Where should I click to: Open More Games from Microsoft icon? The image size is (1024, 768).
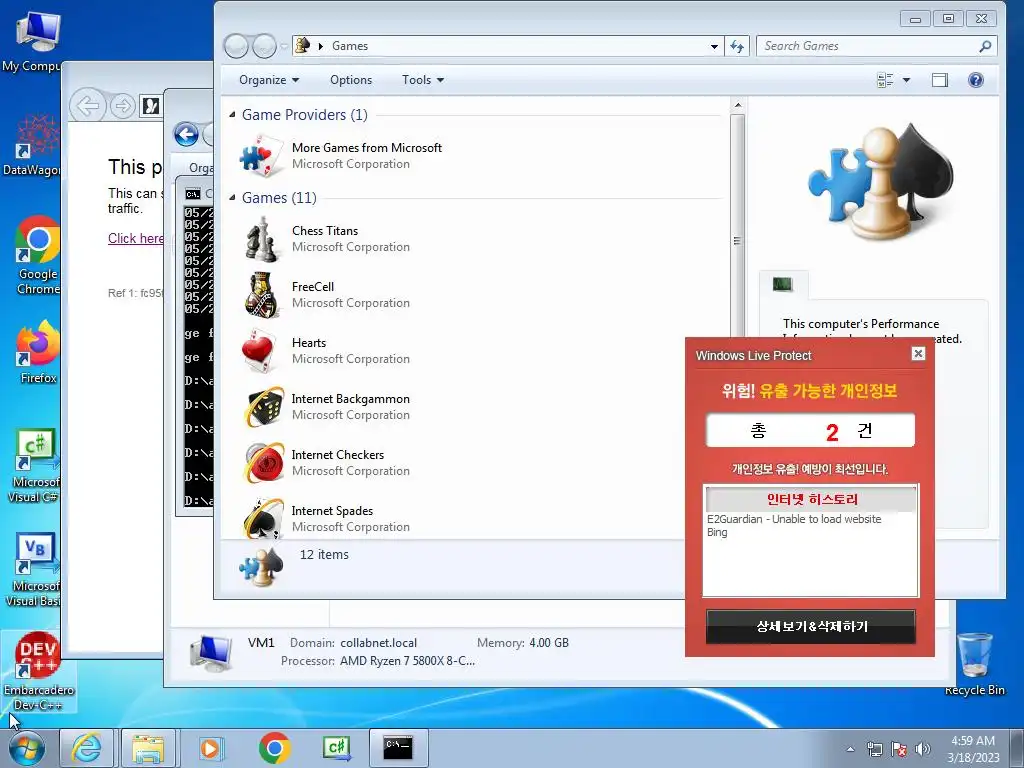click(261, 155)
